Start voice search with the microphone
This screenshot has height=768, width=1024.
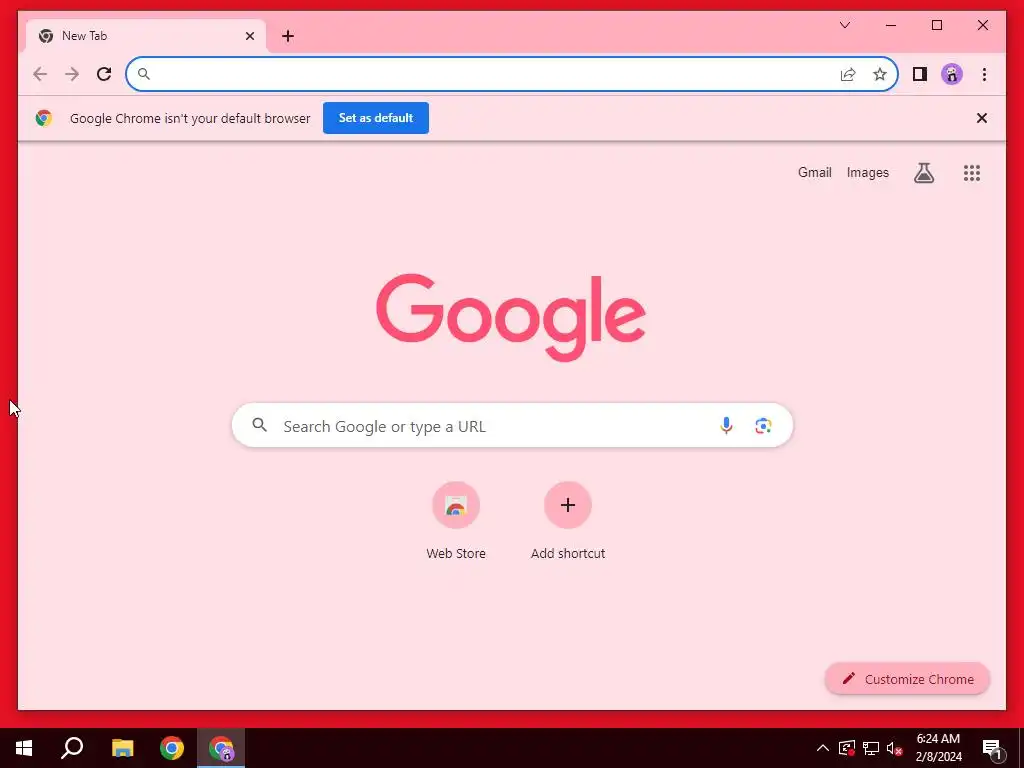(x=726, y=426)
